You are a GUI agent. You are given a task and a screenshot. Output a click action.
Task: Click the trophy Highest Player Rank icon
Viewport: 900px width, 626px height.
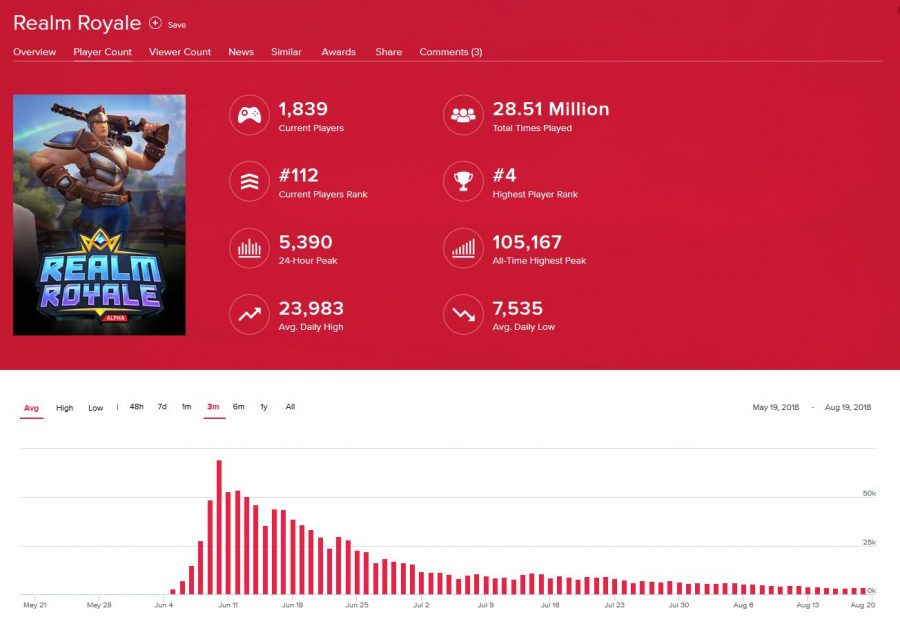tap(463, 181)
